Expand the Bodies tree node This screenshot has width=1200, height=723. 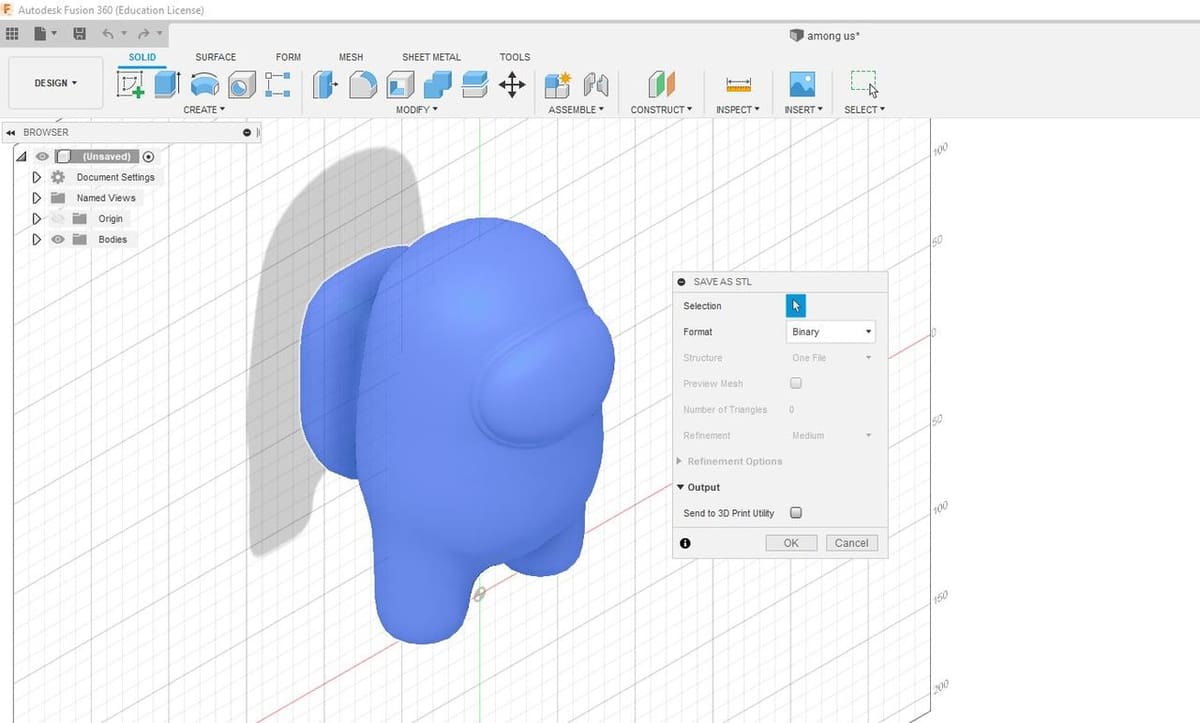(37, 240)
